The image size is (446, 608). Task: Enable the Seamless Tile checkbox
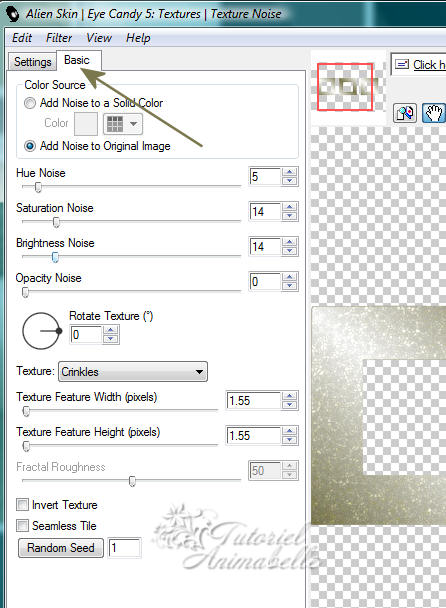[x=22, y=526]
